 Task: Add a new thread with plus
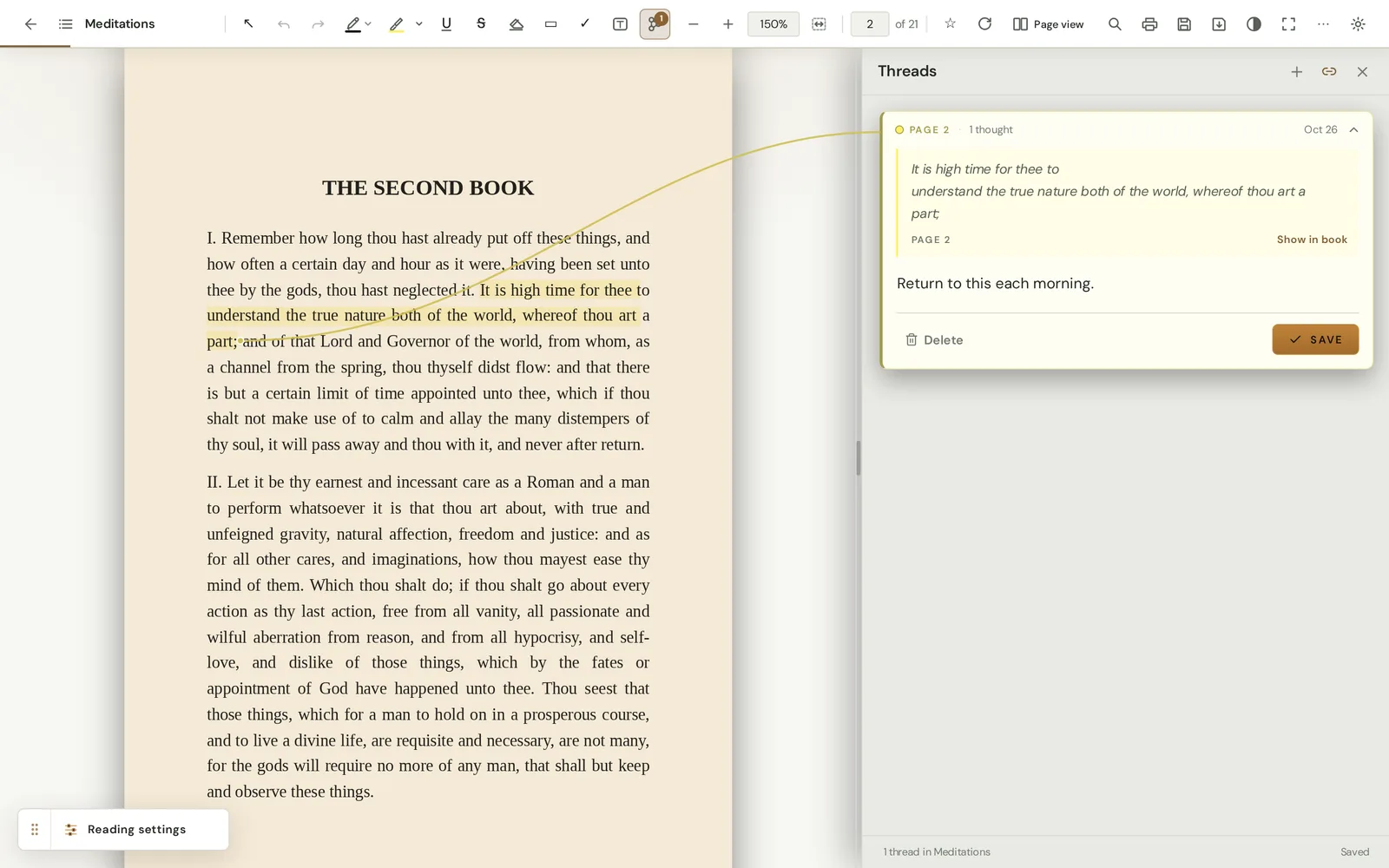[x=1296, y=72]
